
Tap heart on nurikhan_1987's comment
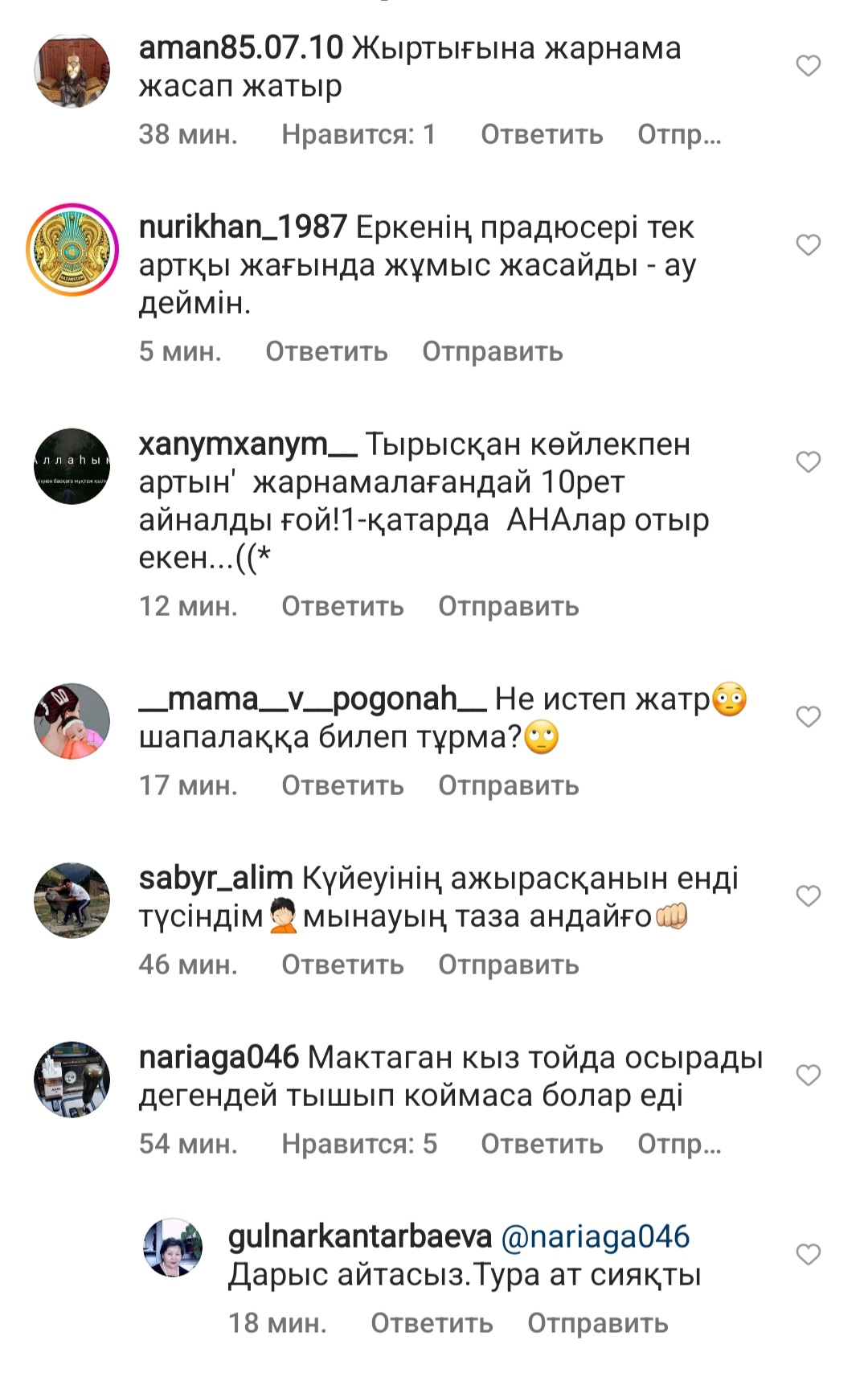(x=808, y=245)
